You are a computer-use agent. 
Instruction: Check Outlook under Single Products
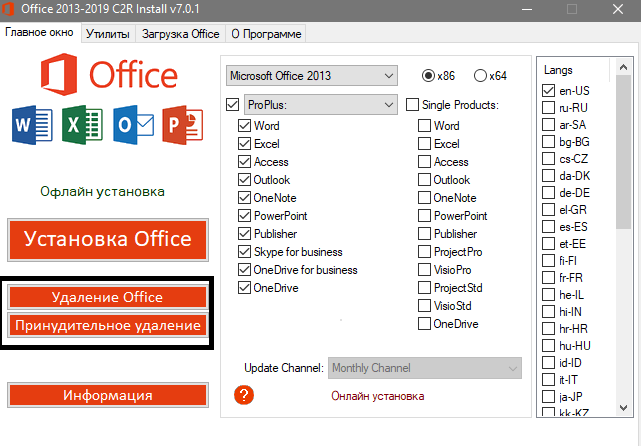[x=424, y=179]
